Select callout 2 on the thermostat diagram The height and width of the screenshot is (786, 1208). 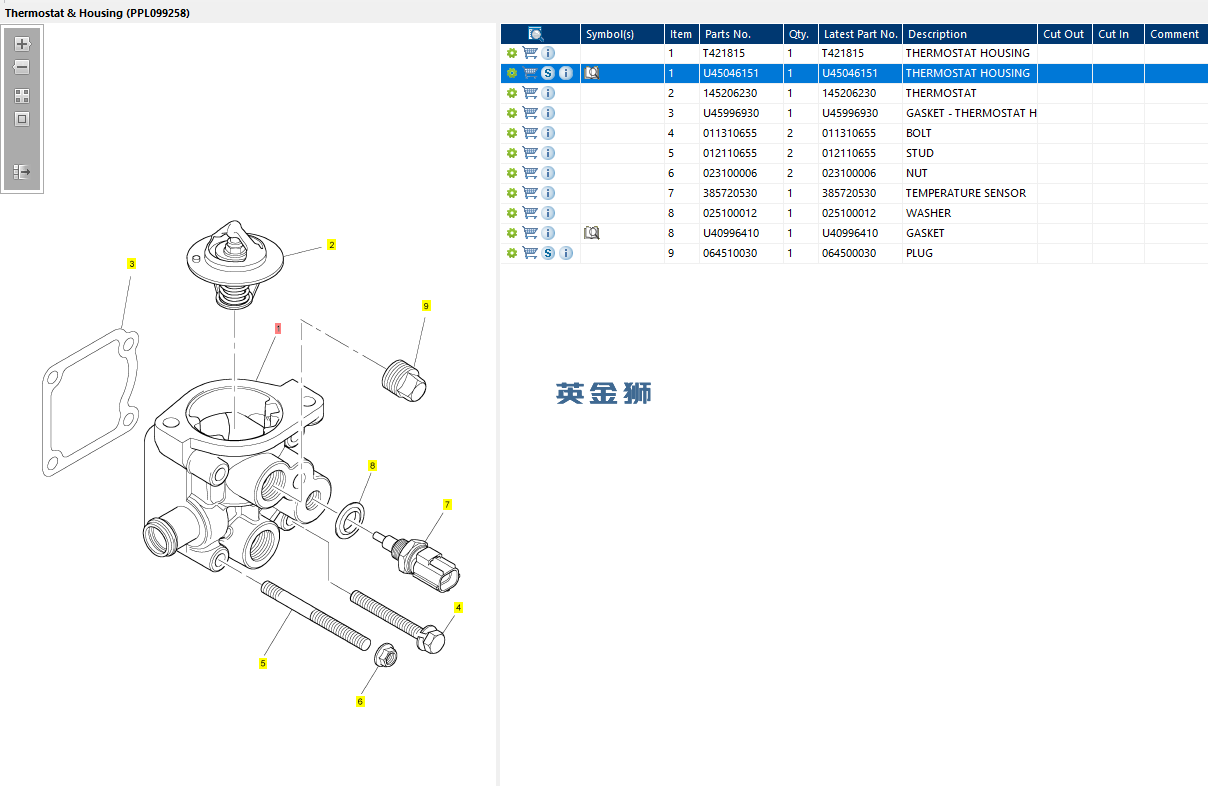coord(332,244)
